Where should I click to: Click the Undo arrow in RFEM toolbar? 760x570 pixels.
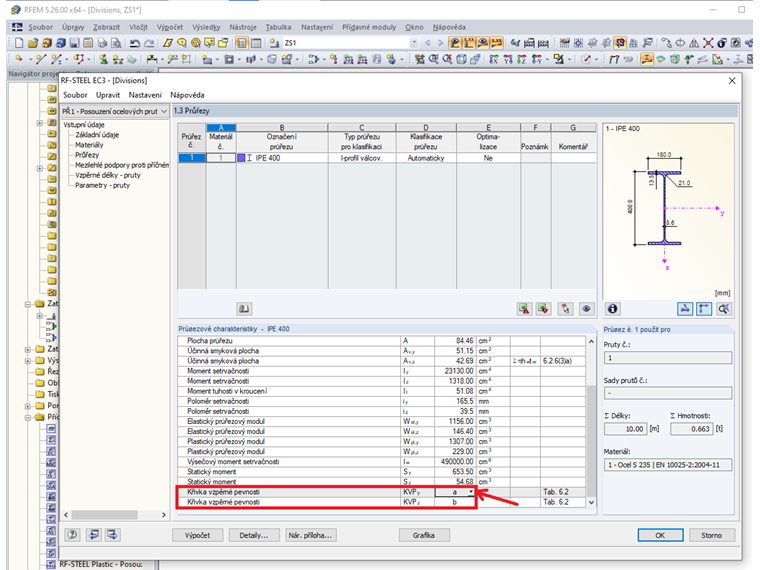pyautogui.click(x=135, y=43)
